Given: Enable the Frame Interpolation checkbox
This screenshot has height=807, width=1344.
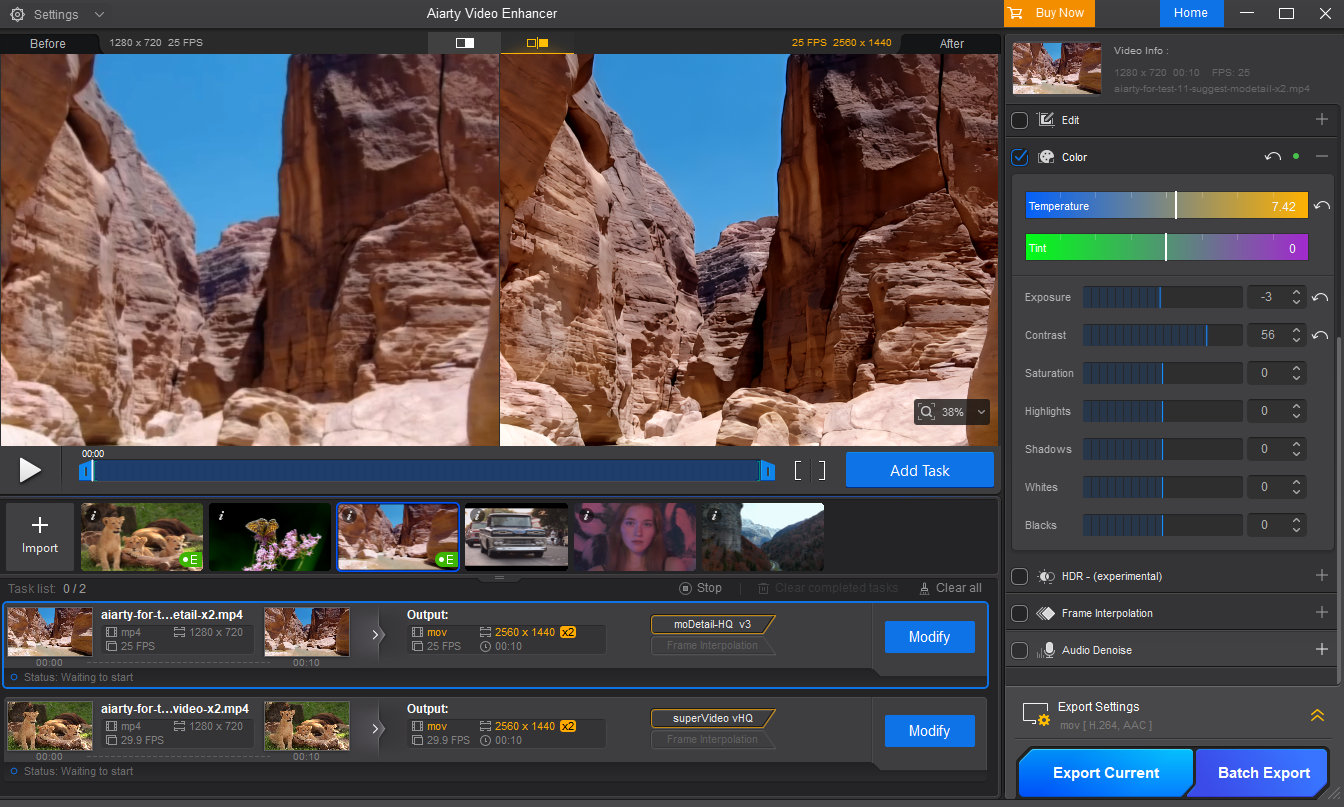Looking at the screenshot, I should coord(1019,613).
